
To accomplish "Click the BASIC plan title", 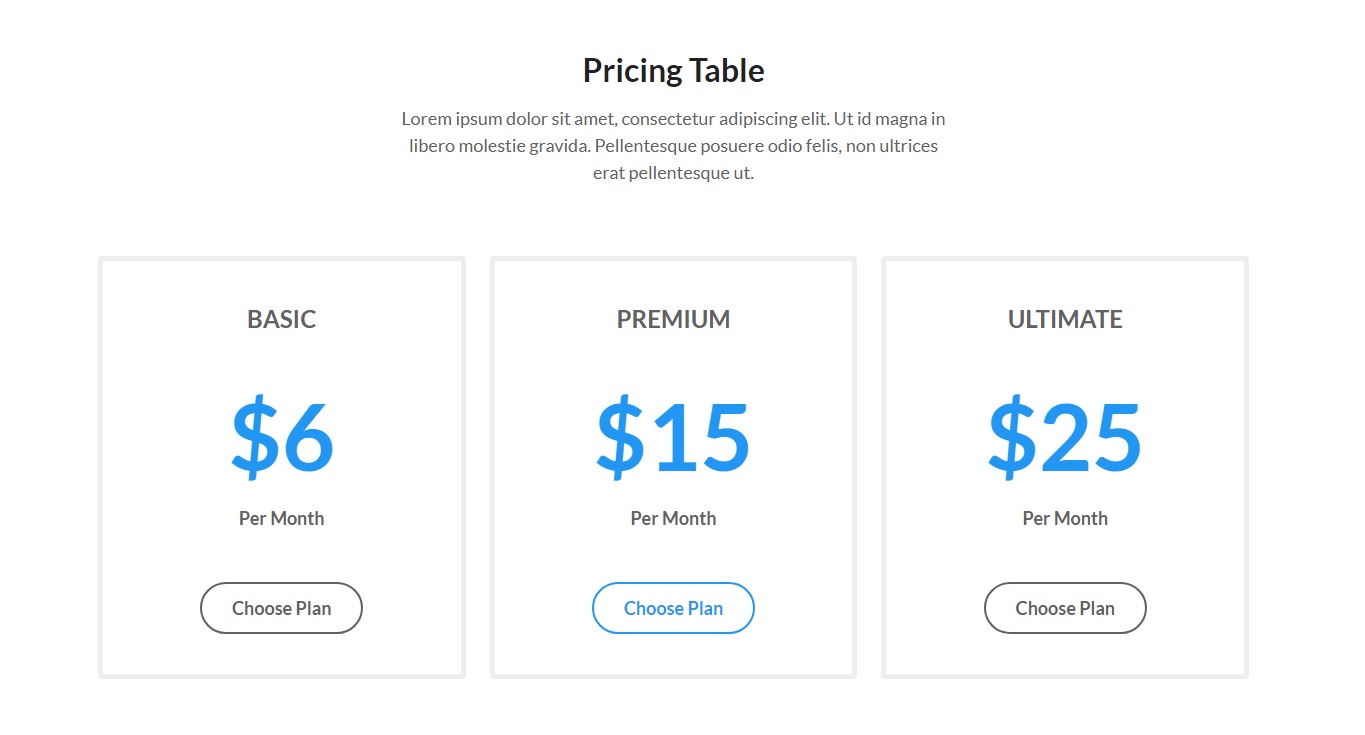I will click(x=281, y=319).
